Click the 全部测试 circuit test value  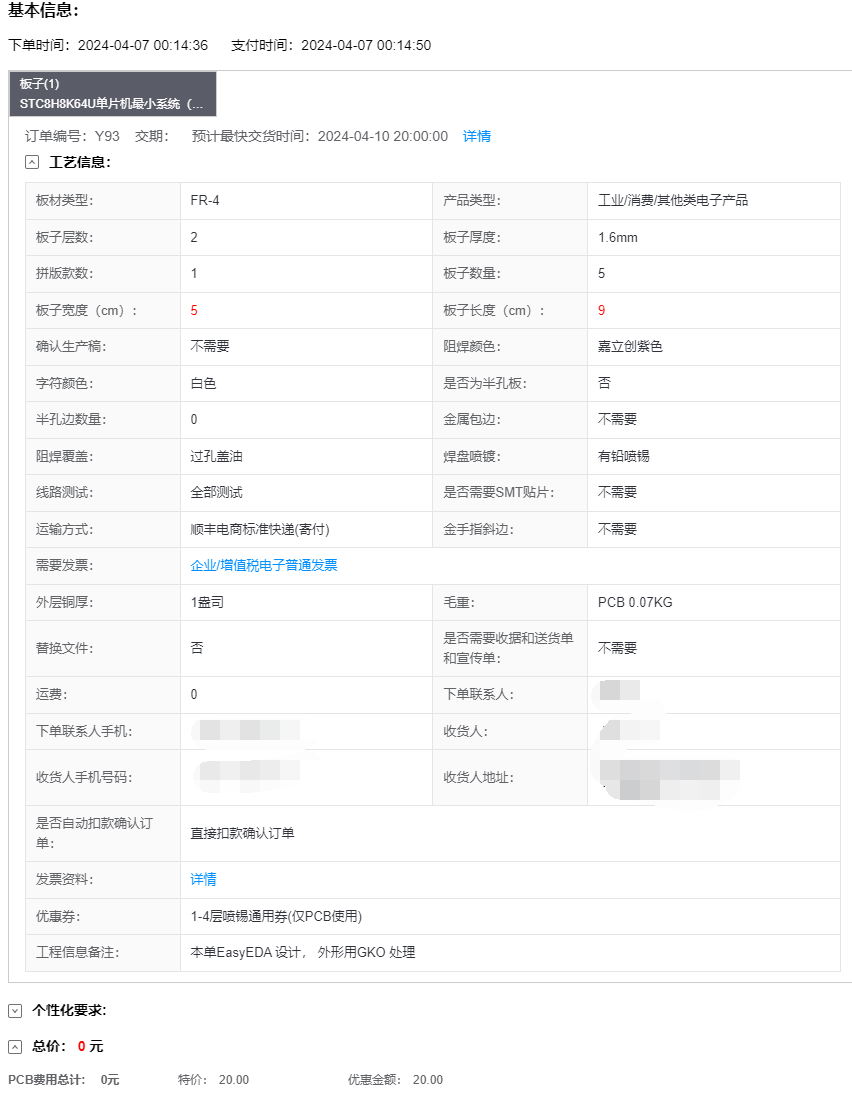tap(217, 493)
